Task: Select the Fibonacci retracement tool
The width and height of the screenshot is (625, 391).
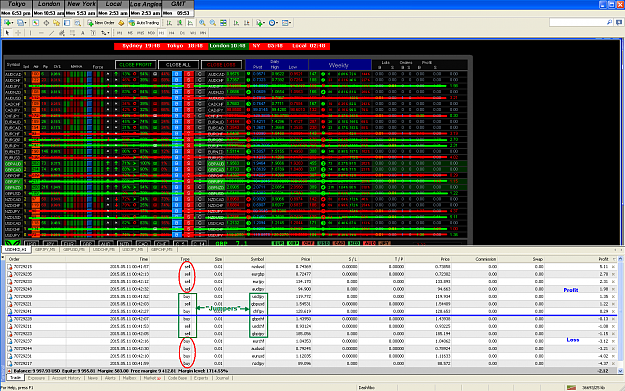Action: [x=72, y=33]
